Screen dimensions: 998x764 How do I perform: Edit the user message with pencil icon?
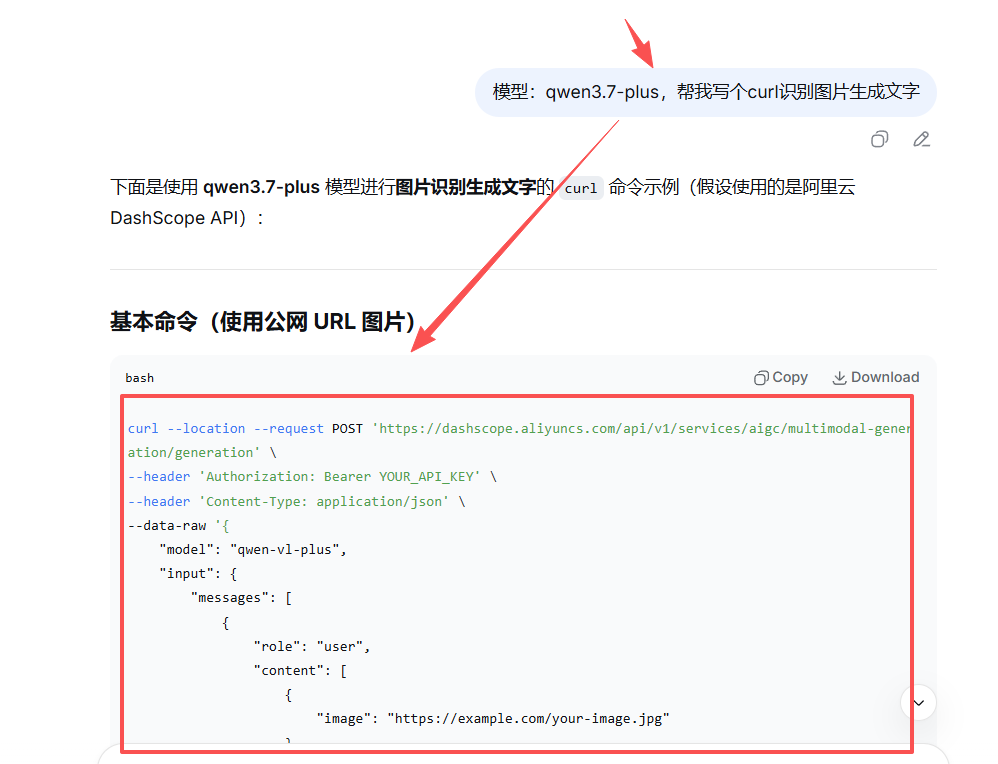(x=921, y=139)
